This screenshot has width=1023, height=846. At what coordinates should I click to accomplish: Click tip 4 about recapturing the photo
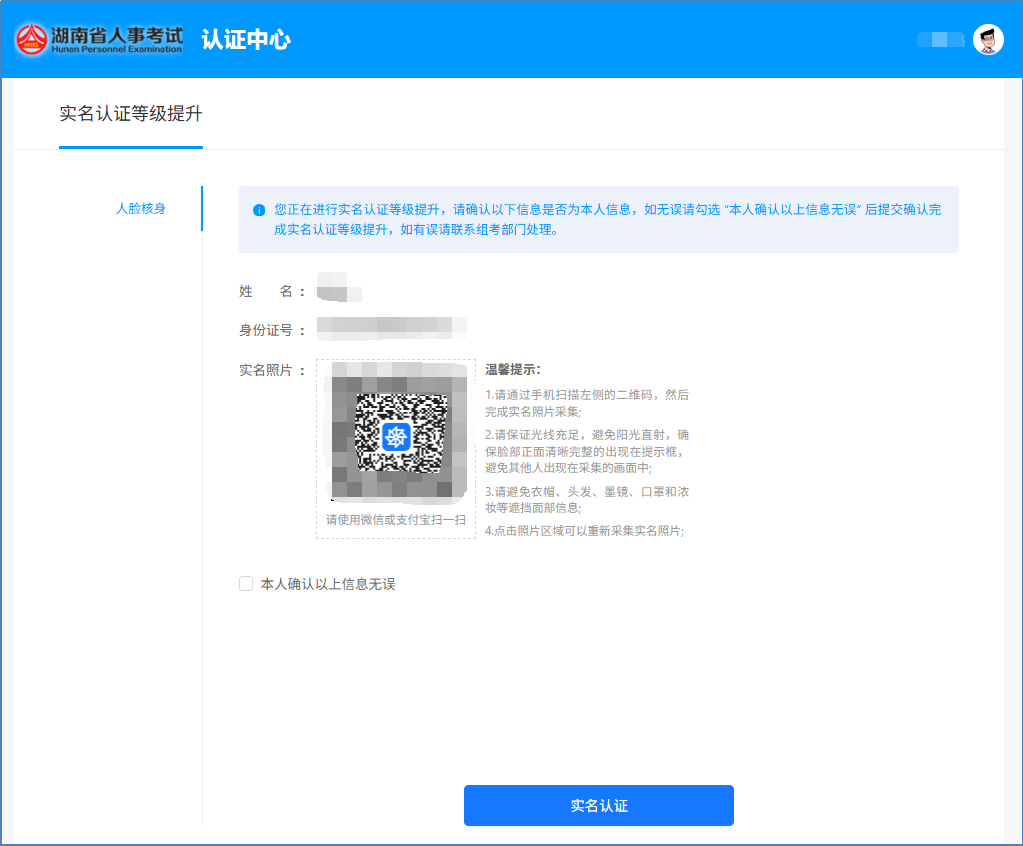pos(584,531)
